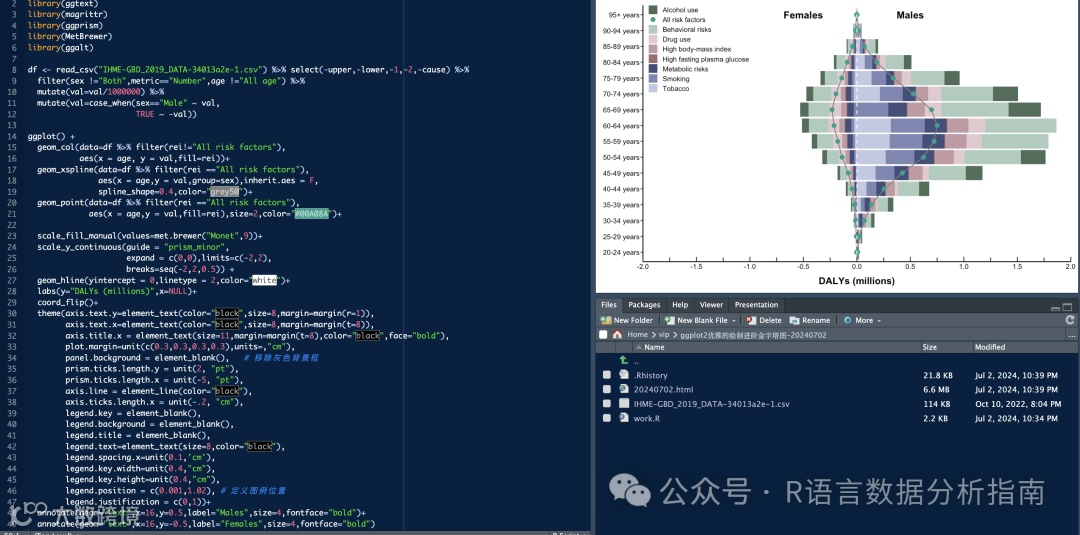Click the ggplot2 folder breadcrumb ending 20240702
The height and width of the screenshot is (535, 1080).
754,335
